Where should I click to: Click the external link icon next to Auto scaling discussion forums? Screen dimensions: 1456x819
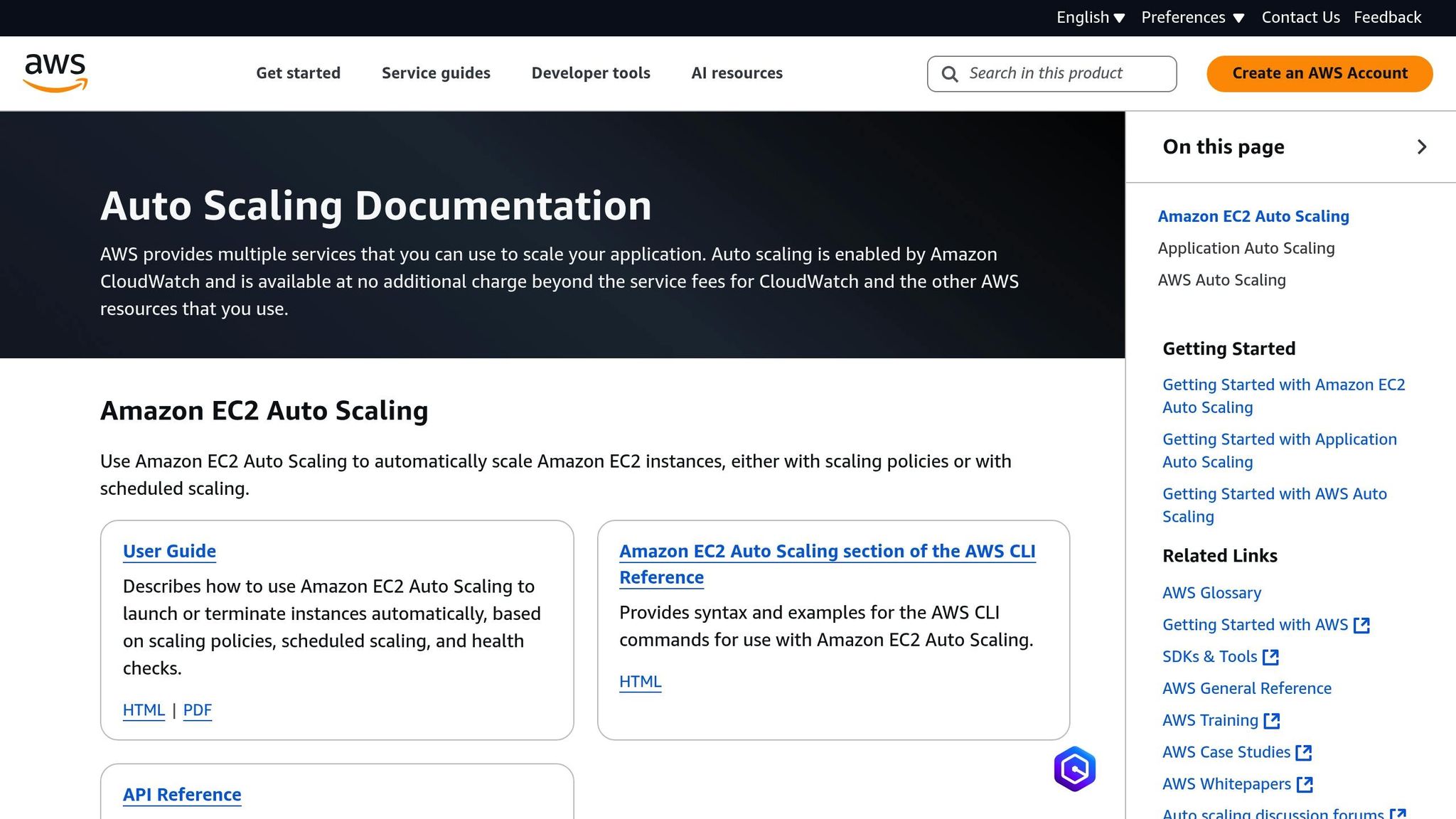tap(1398, 813)
